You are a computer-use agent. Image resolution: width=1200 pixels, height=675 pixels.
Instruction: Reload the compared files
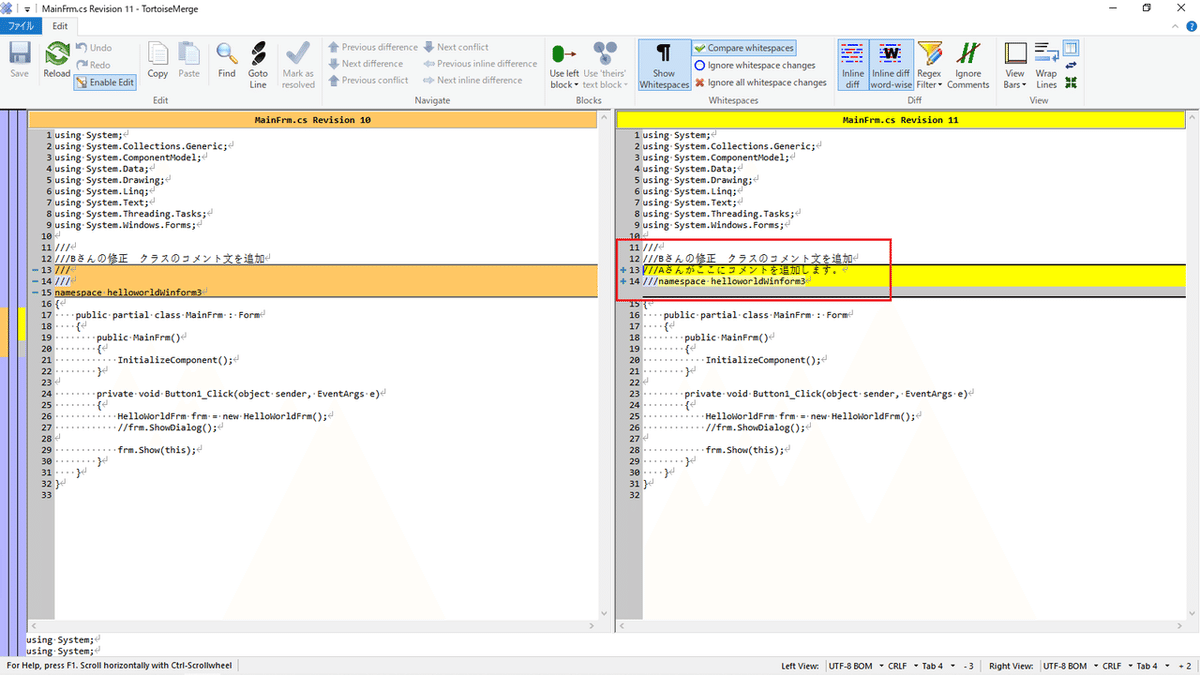pyautogui.click(x=57, y=61)
